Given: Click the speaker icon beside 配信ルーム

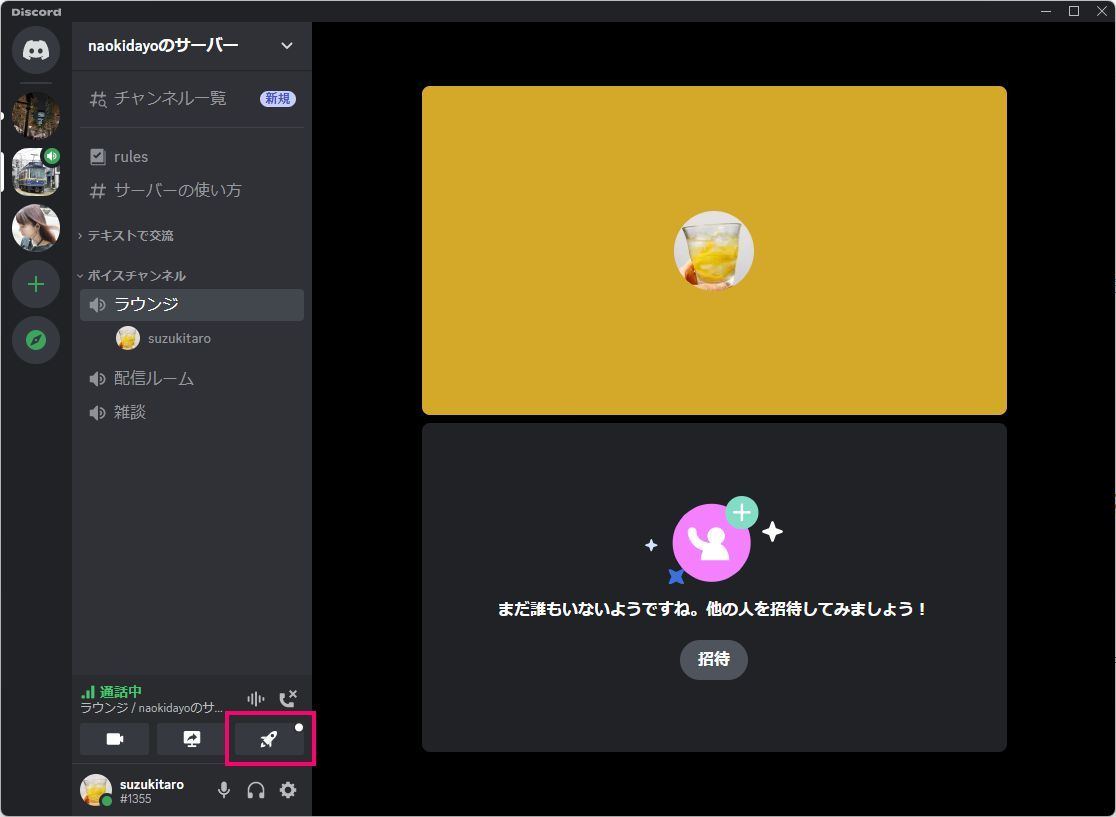Looking at the screenshot, I should click(x=98, y=379).
